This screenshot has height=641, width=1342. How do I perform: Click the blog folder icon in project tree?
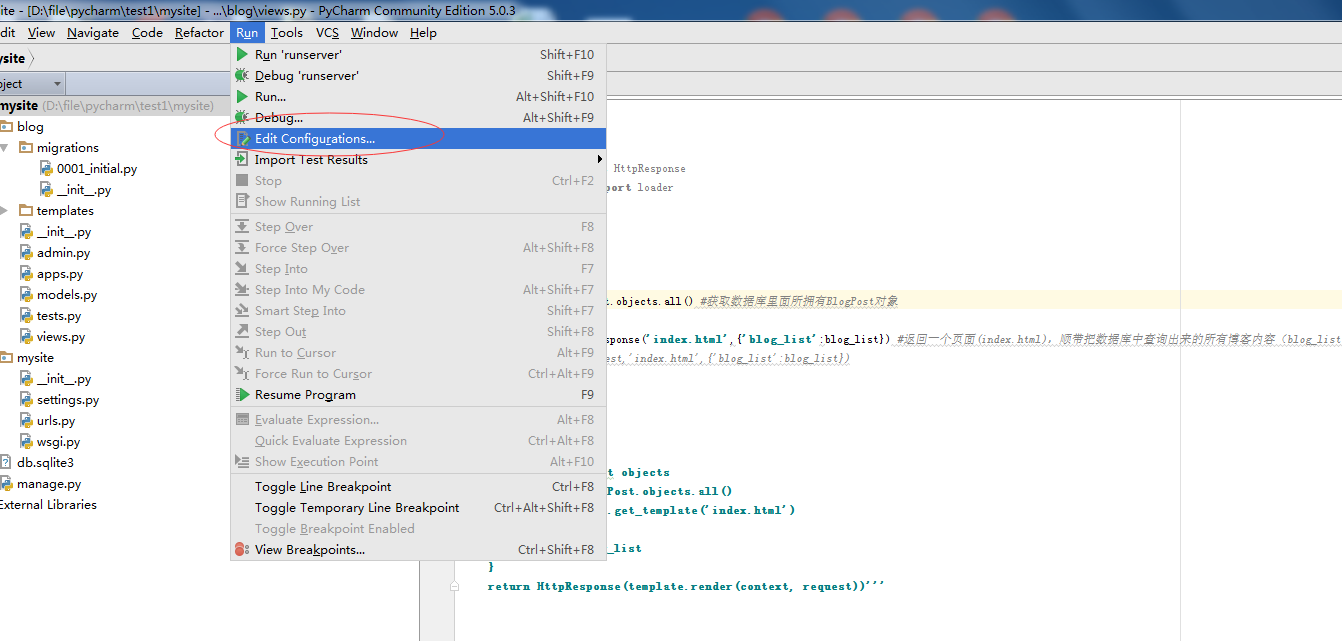click(6, 127)
